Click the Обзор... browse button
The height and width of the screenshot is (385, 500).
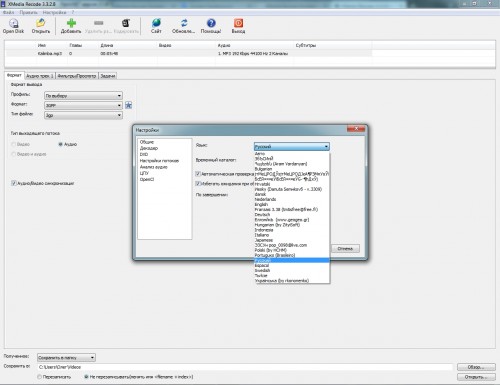476,367
